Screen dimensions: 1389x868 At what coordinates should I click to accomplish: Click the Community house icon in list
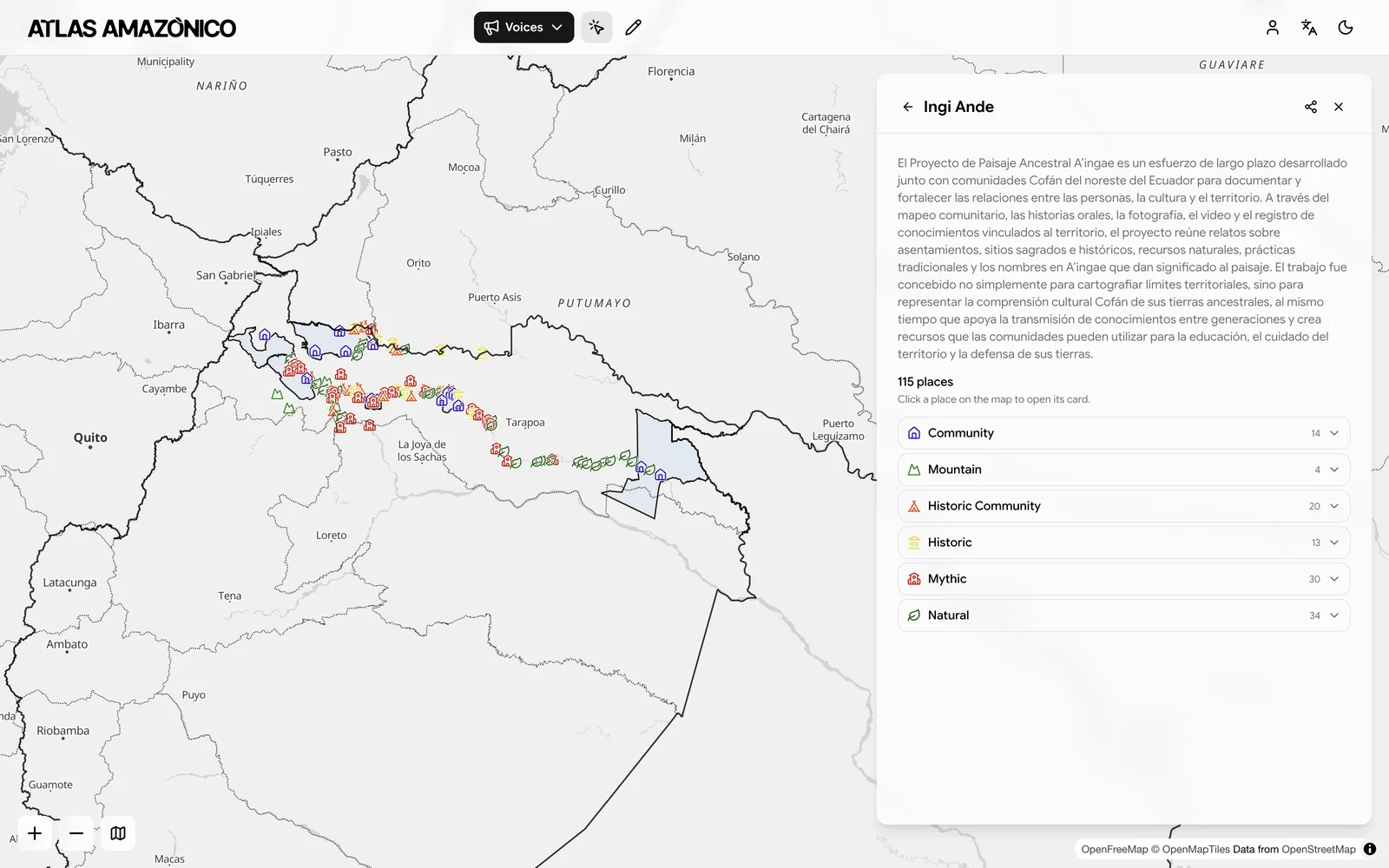tap(913, 433)
